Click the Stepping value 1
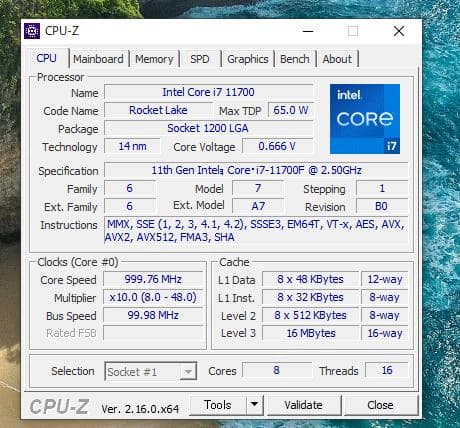The image size is (460, 428). point(382,188)
